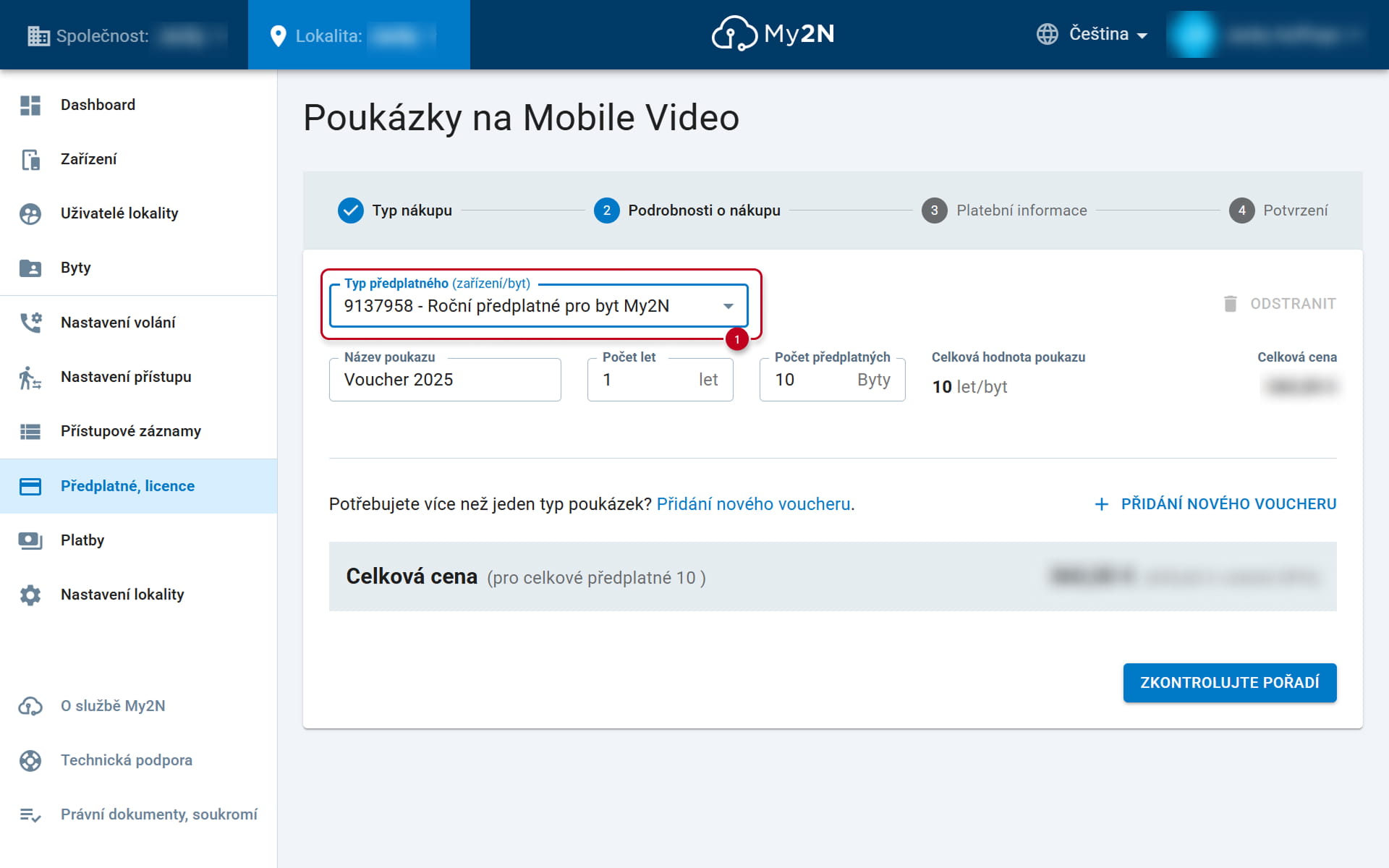Image resolution: width=1389 pixels, height=868 pixels.
Task: Follow the inline Přidání nového voucheru link
Action: tap(753, 504)
